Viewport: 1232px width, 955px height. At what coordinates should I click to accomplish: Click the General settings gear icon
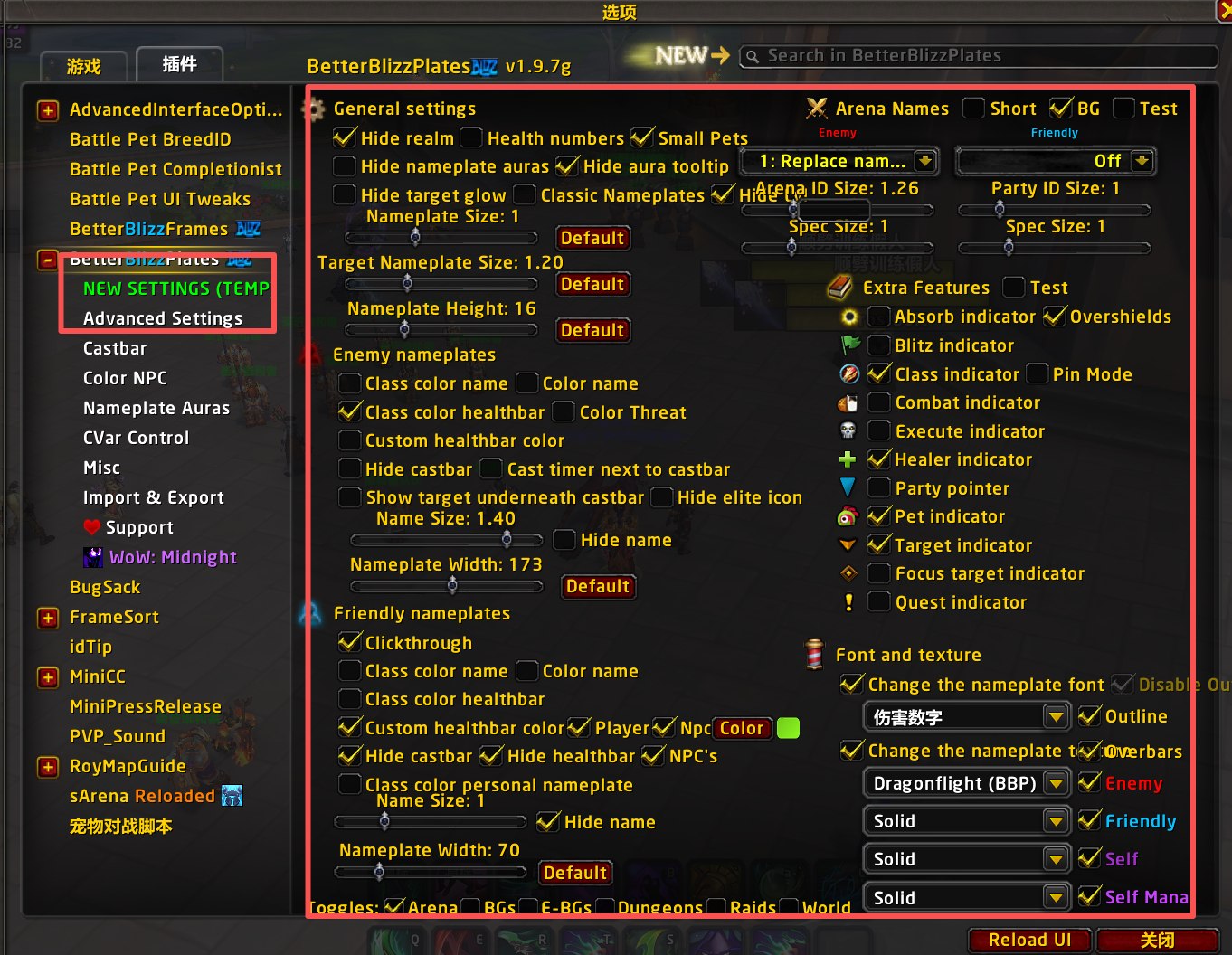314,109
